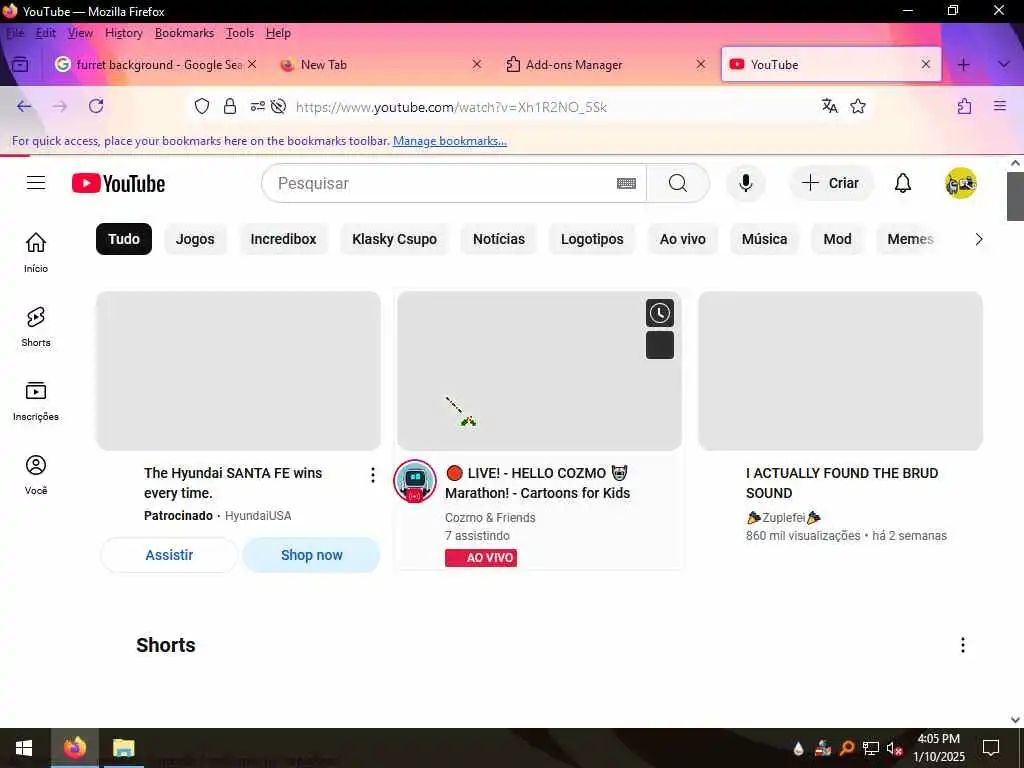Open the Firefox extensions button
1024x768 pixels.
965,106
